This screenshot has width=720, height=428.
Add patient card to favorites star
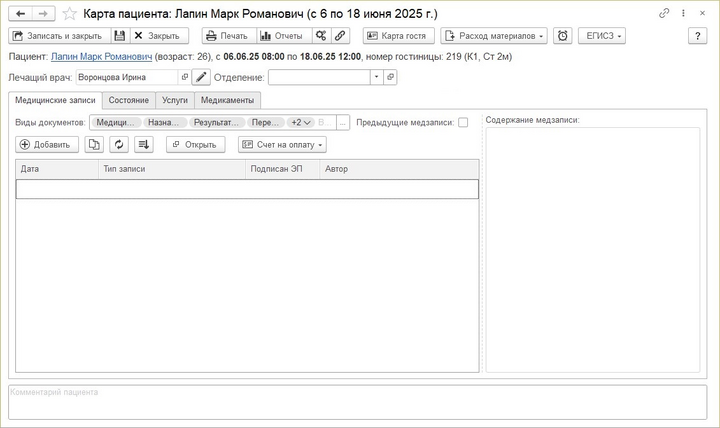pyautogui.click(x=69, y=14)
